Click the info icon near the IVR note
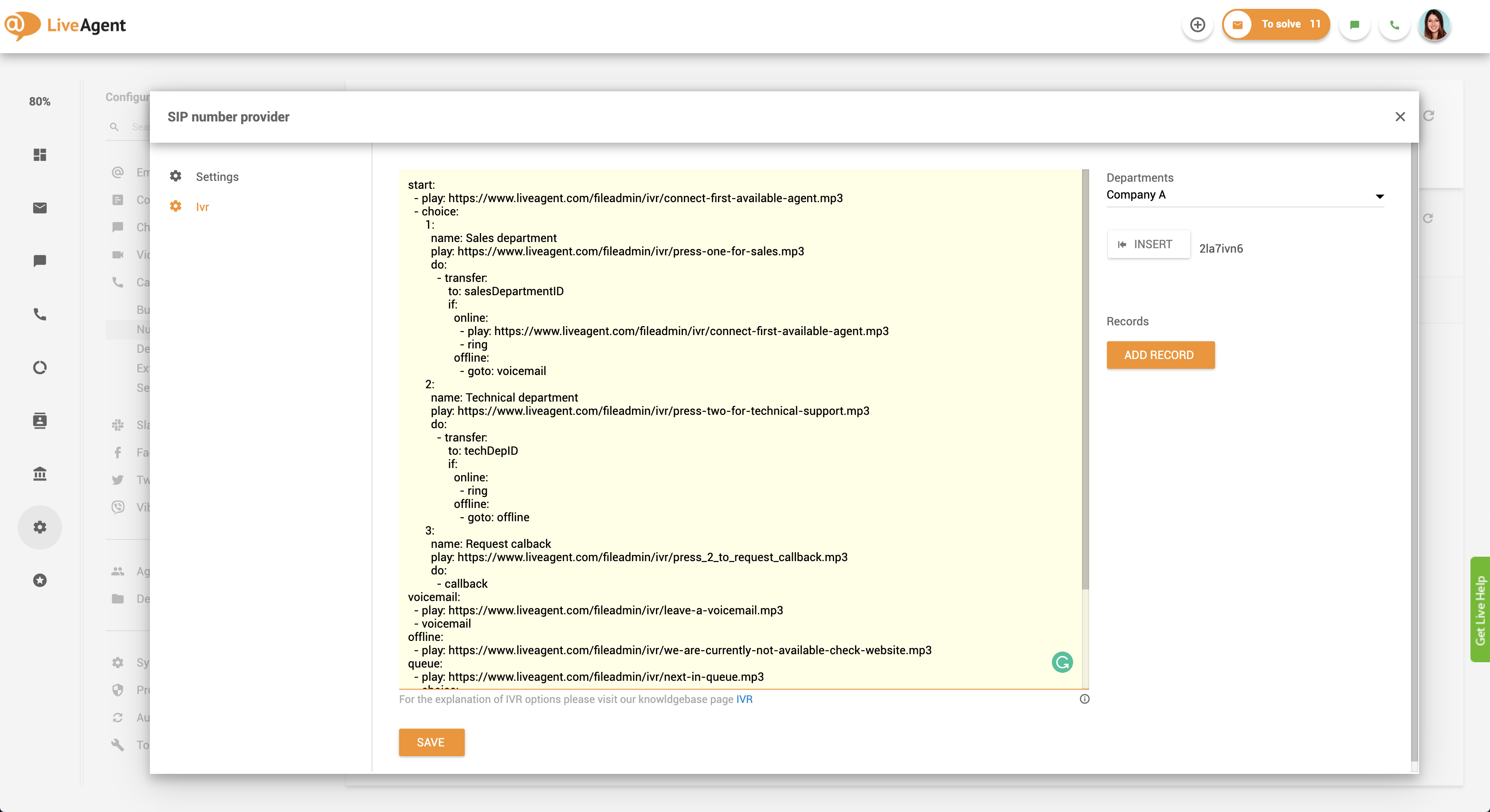Image resolution: width=1490 pixels, height=812 pixels. click(1085, 699)
